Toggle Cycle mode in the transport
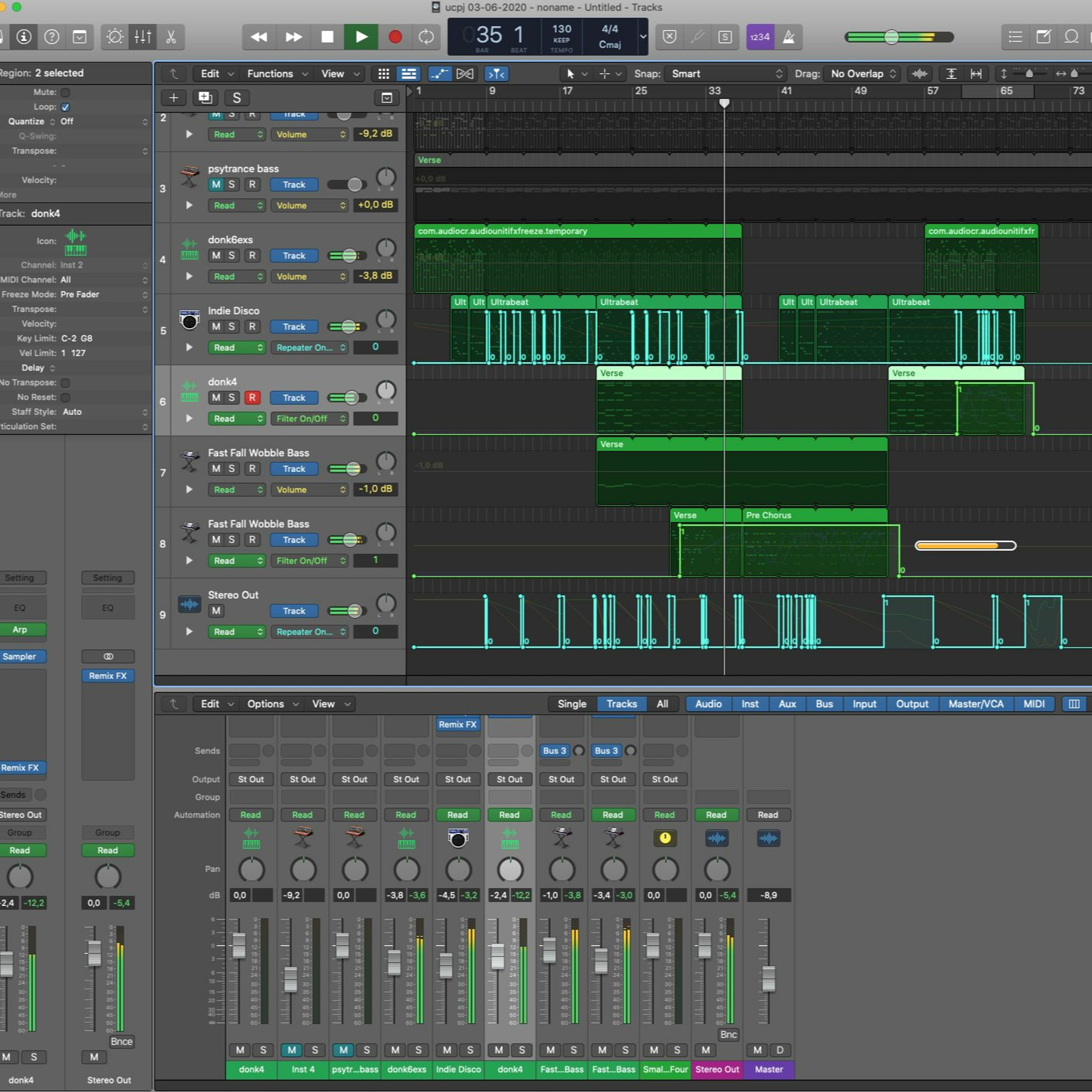This screenshot has height=1092, width=1092. (x=426, y=37)
